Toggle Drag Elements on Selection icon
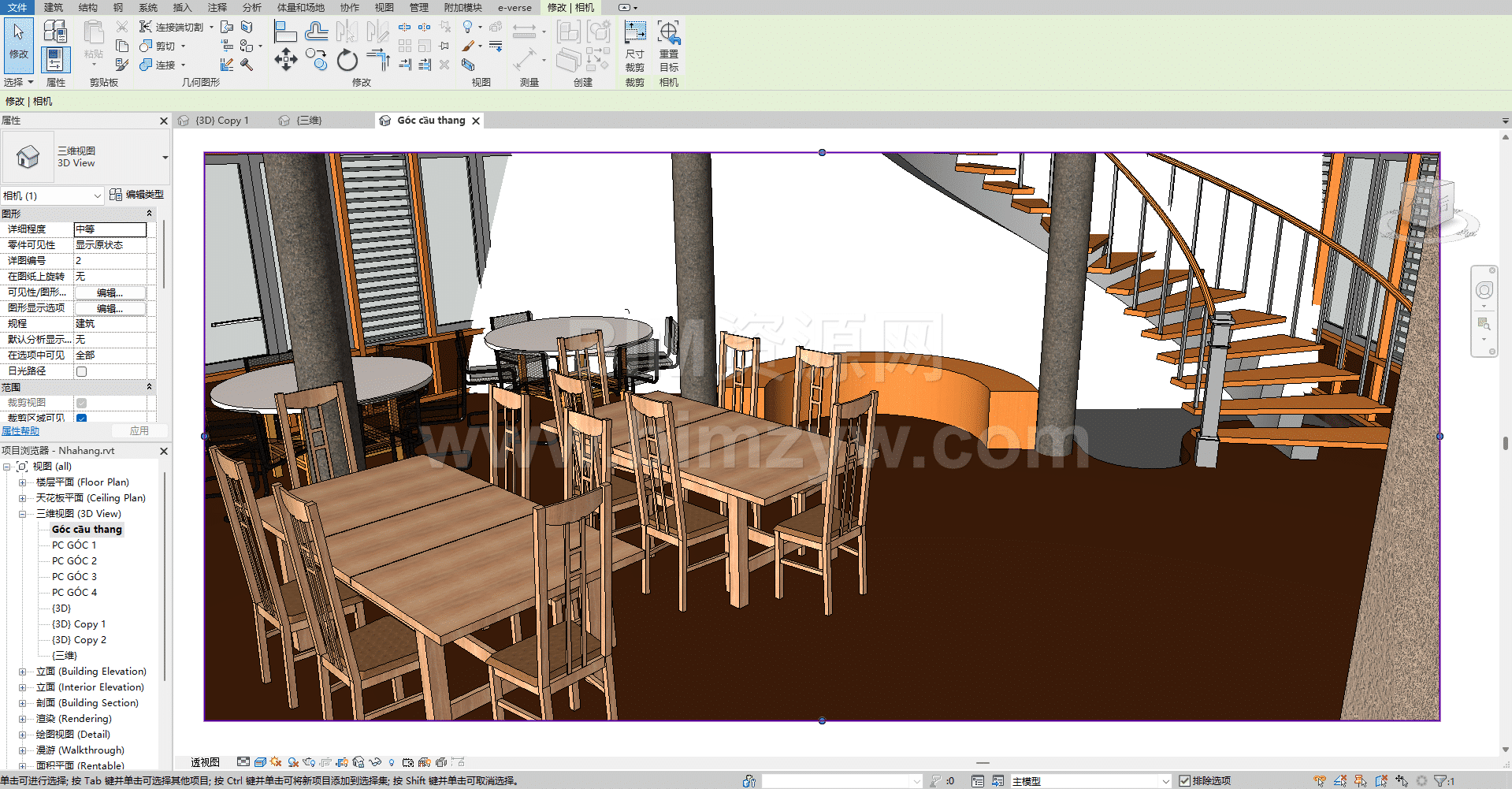This screenshot has height=789, width=1512. [x=1402, y=781]
